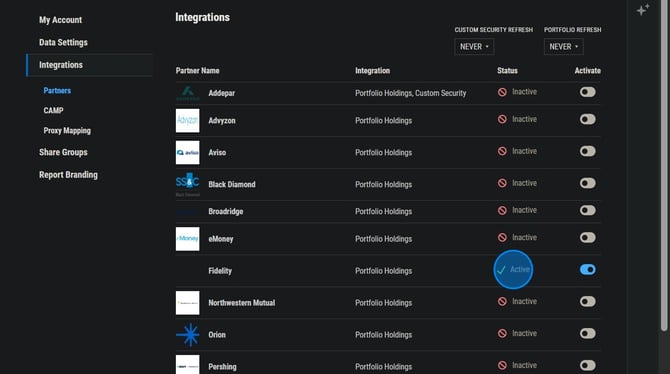This screenshot has width=670, height=374.
Task: Open the Custom Security Refresh dropdown
Action: (x=474, y=47)
